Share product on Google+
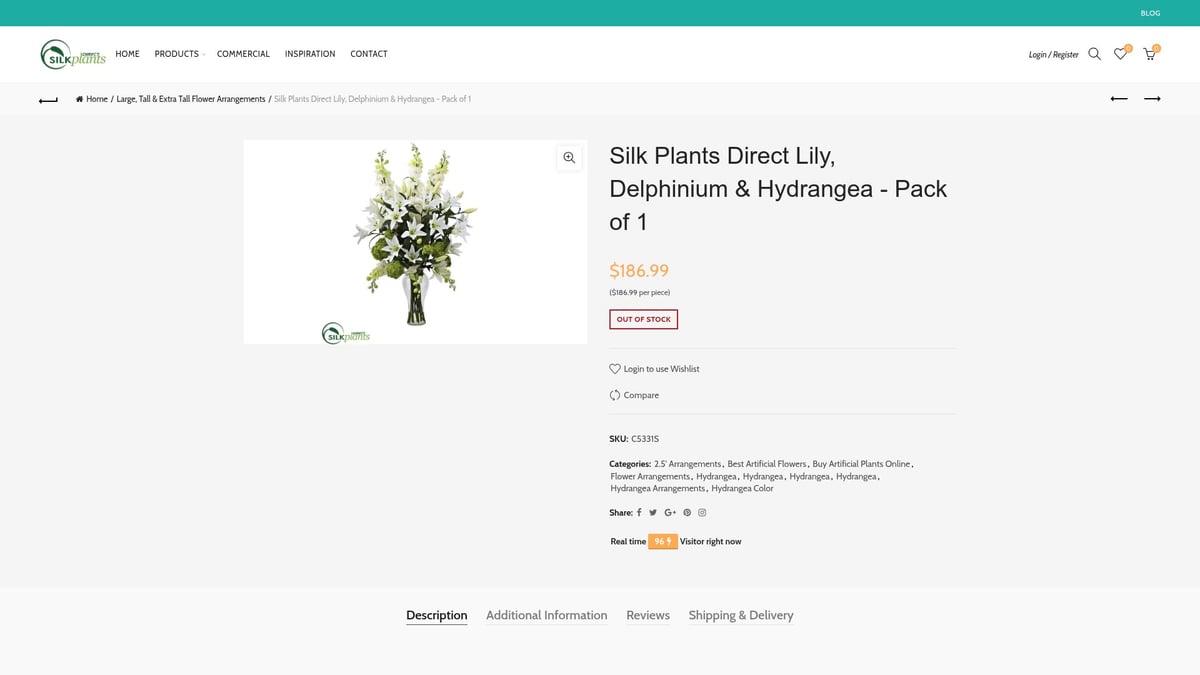This screenshot has width=1200, height=675. 670,512
